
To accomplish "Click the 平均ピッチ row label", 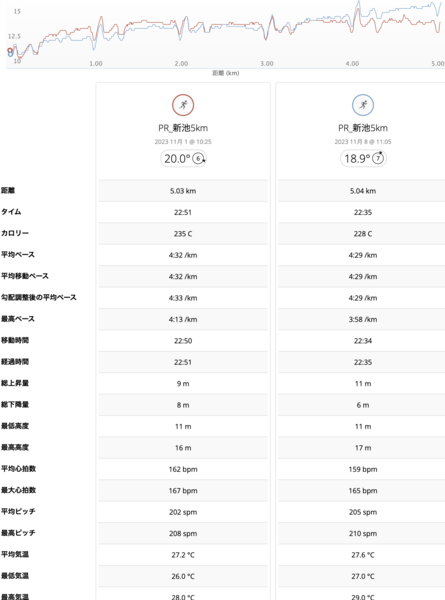I will pos(18,512).
